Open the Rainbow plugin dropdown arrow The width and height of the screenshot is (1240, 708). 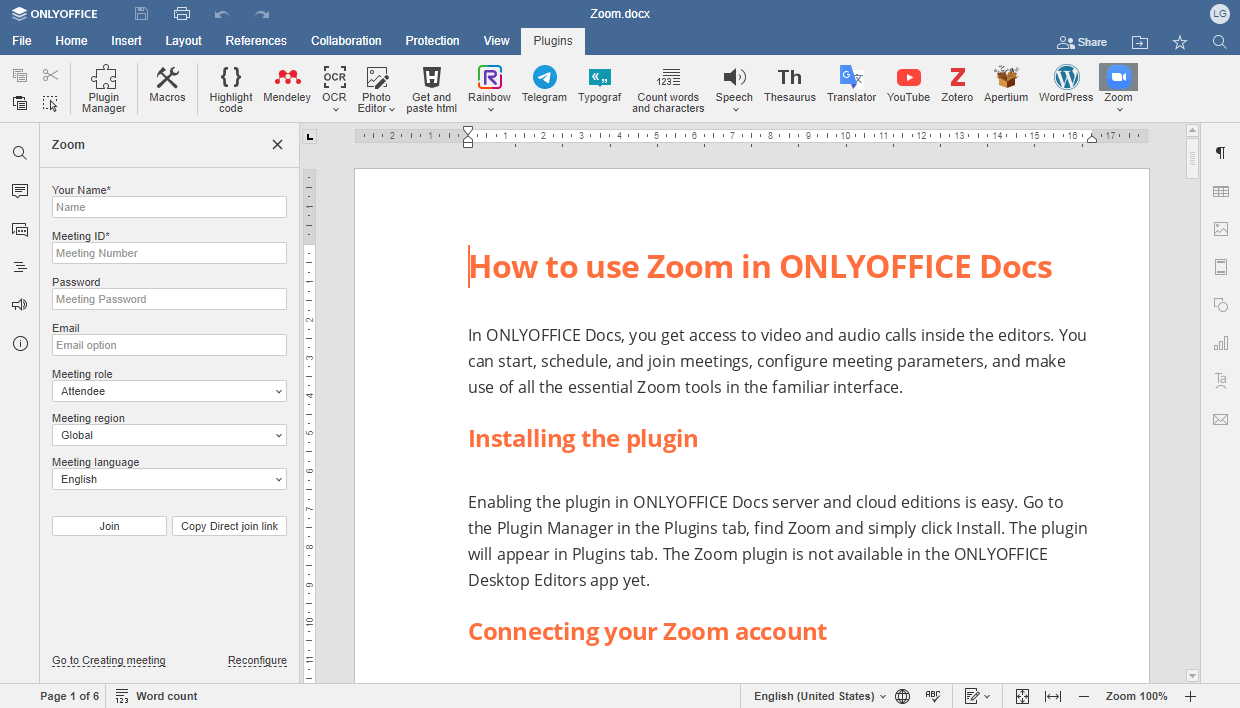(490, 110)
